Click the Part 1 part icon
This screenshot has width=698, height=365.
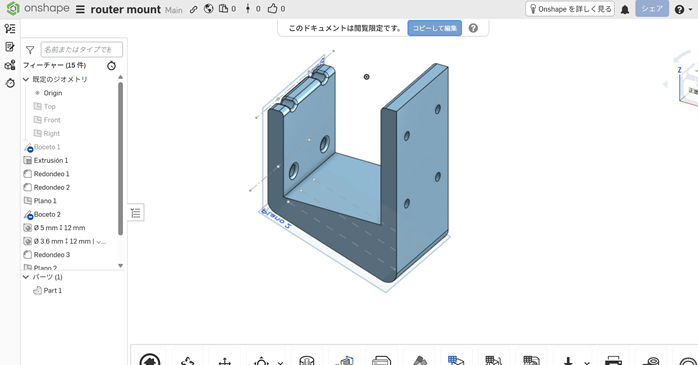[x=37, y=291]
